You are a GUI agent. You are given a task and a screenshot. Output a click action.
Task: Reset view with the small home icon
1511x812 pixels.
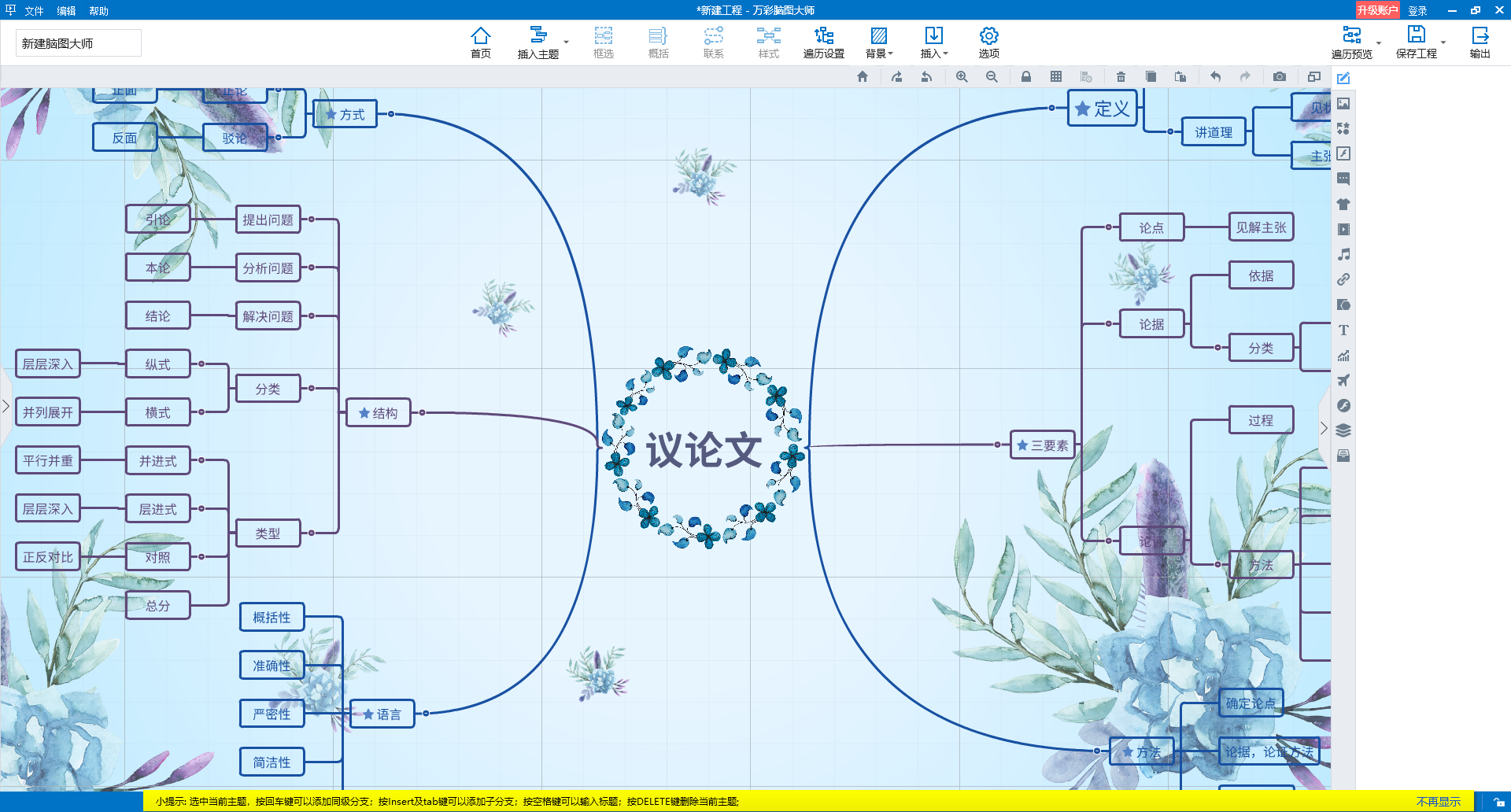[x=863, y=76]
